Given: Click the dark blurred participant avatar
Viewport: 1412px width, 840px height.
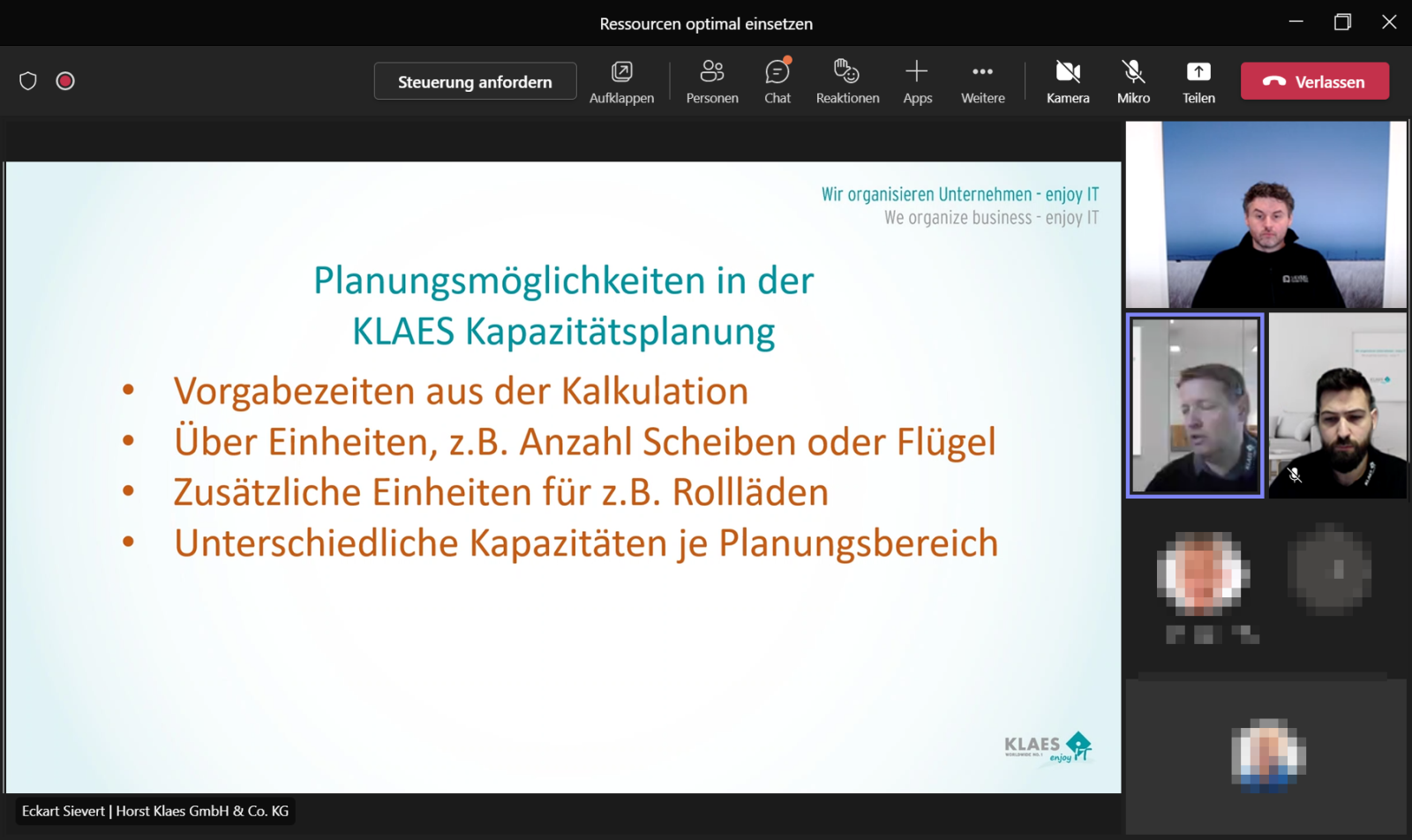Looking at the screenshot, I should click(1330, 570).
